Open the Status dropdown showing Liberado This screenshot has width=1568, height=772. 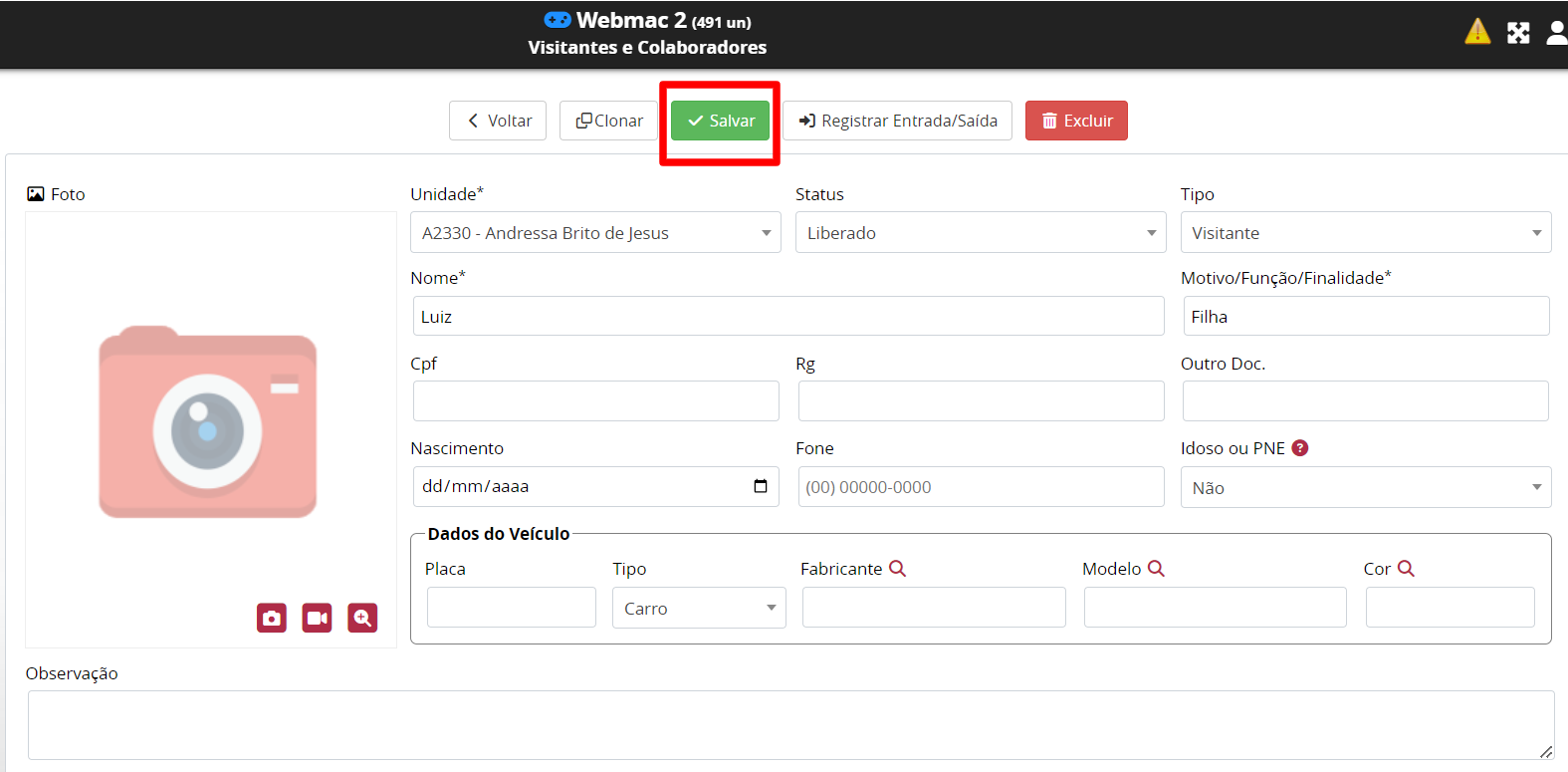980,233
